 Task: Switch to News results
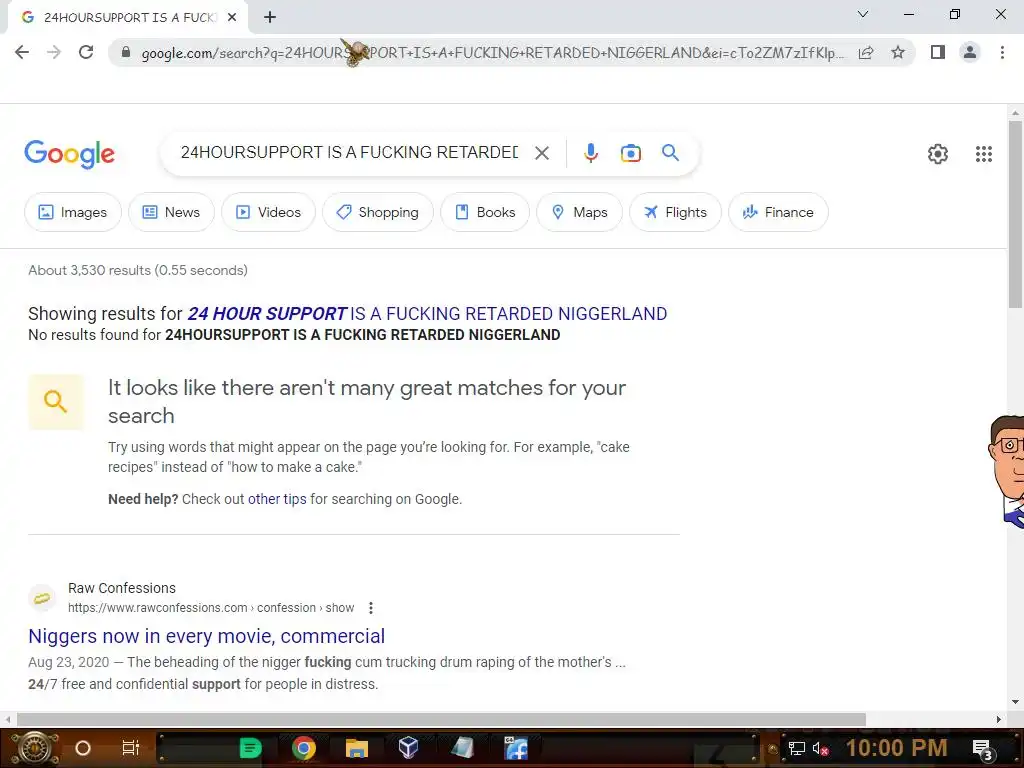tap(171, 212)
